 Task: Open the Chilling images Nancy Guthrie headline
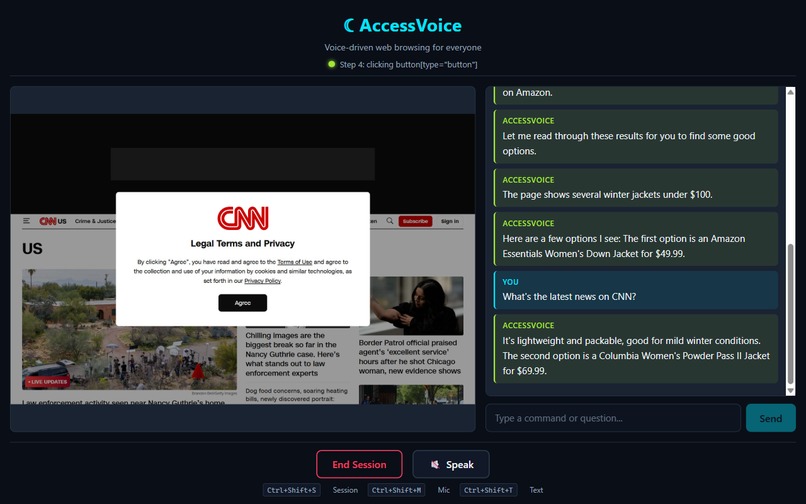pyautogui.click(x=292, y=354)
